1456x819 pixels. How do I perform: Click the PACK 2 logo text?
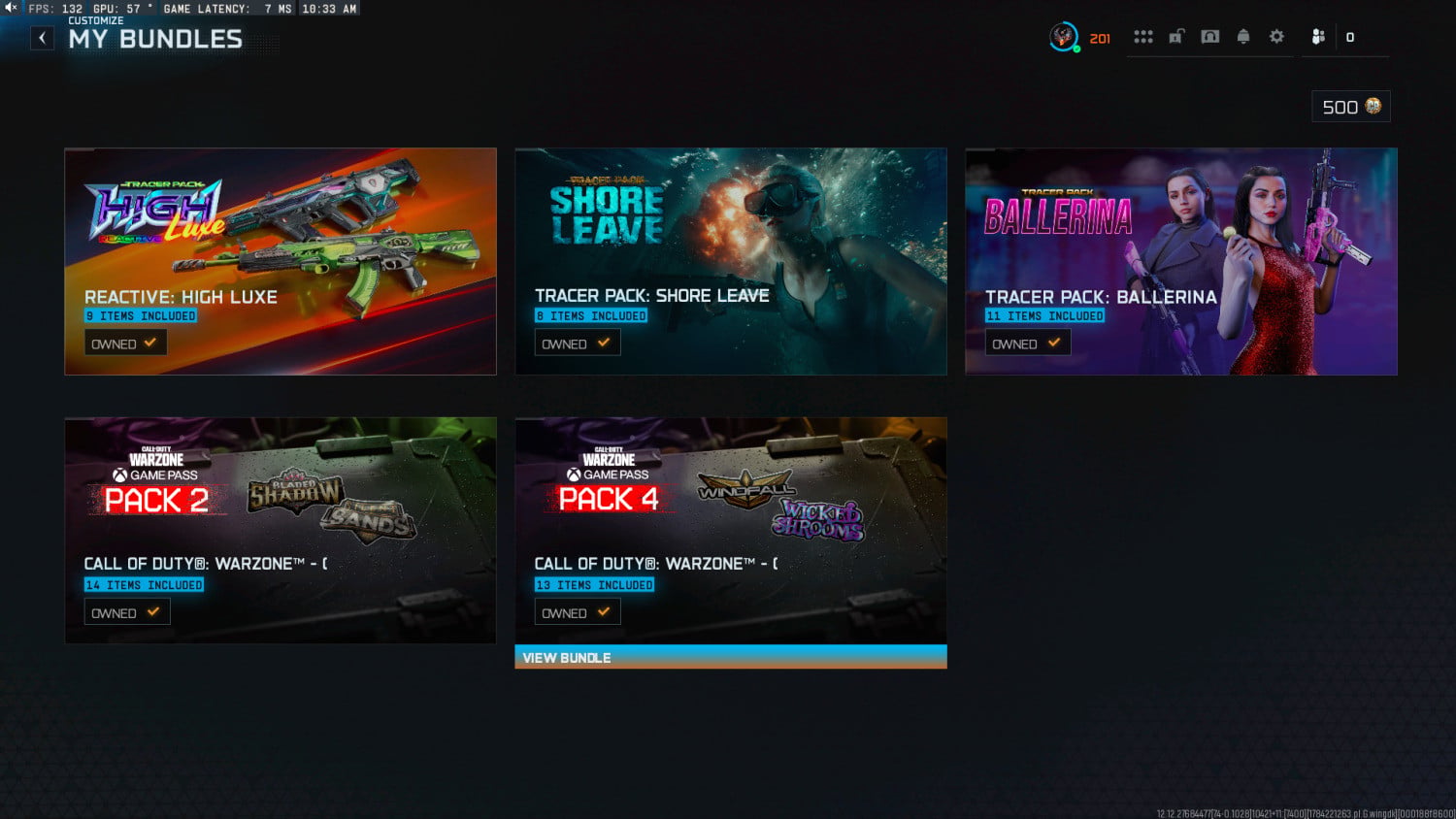(156, 500)
